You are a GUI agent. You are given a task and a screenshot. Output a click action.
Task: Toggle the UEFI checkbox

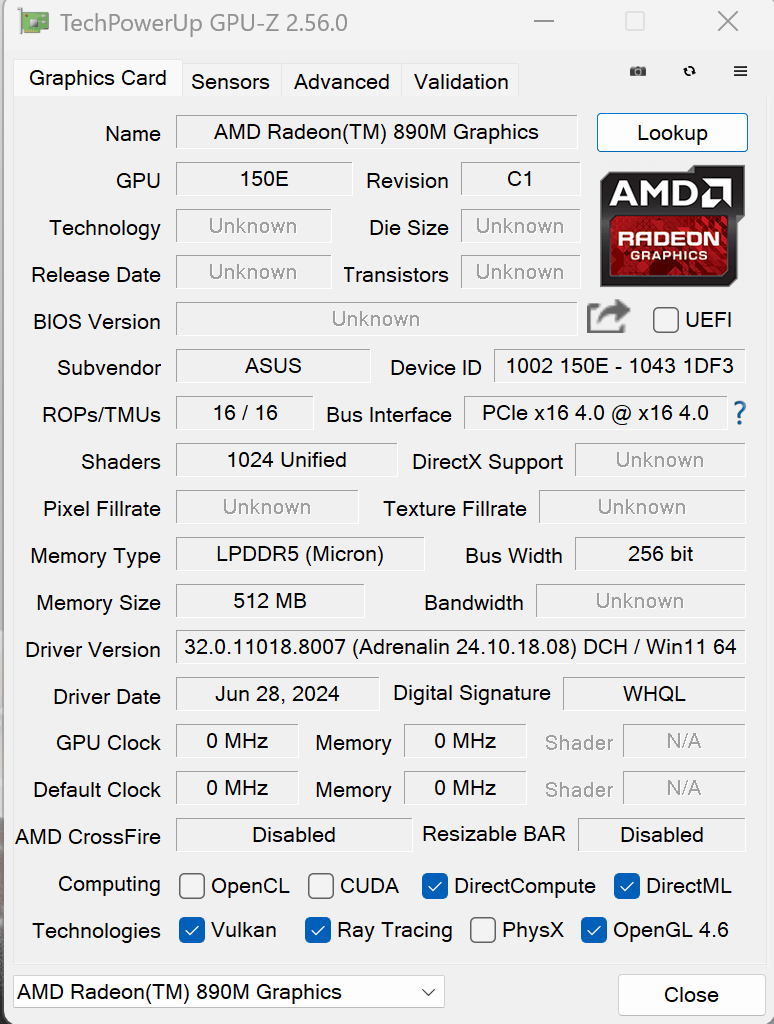(664, 320)
